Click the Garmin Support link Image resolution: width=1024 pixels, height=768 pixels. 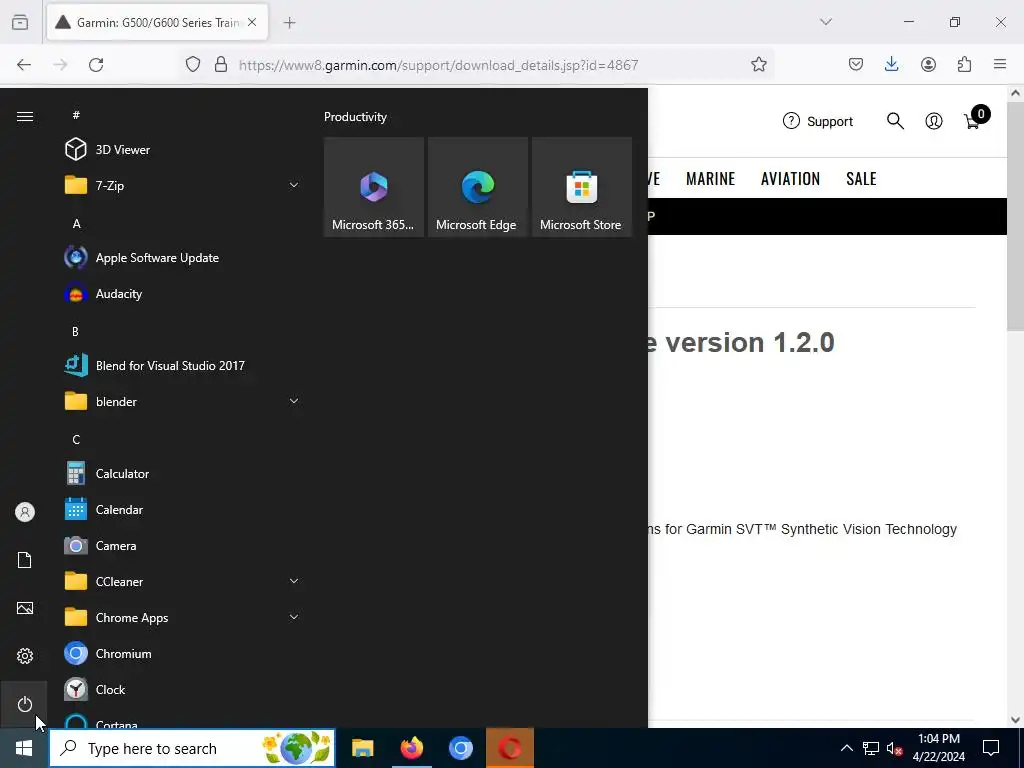(x=818, y=121)
